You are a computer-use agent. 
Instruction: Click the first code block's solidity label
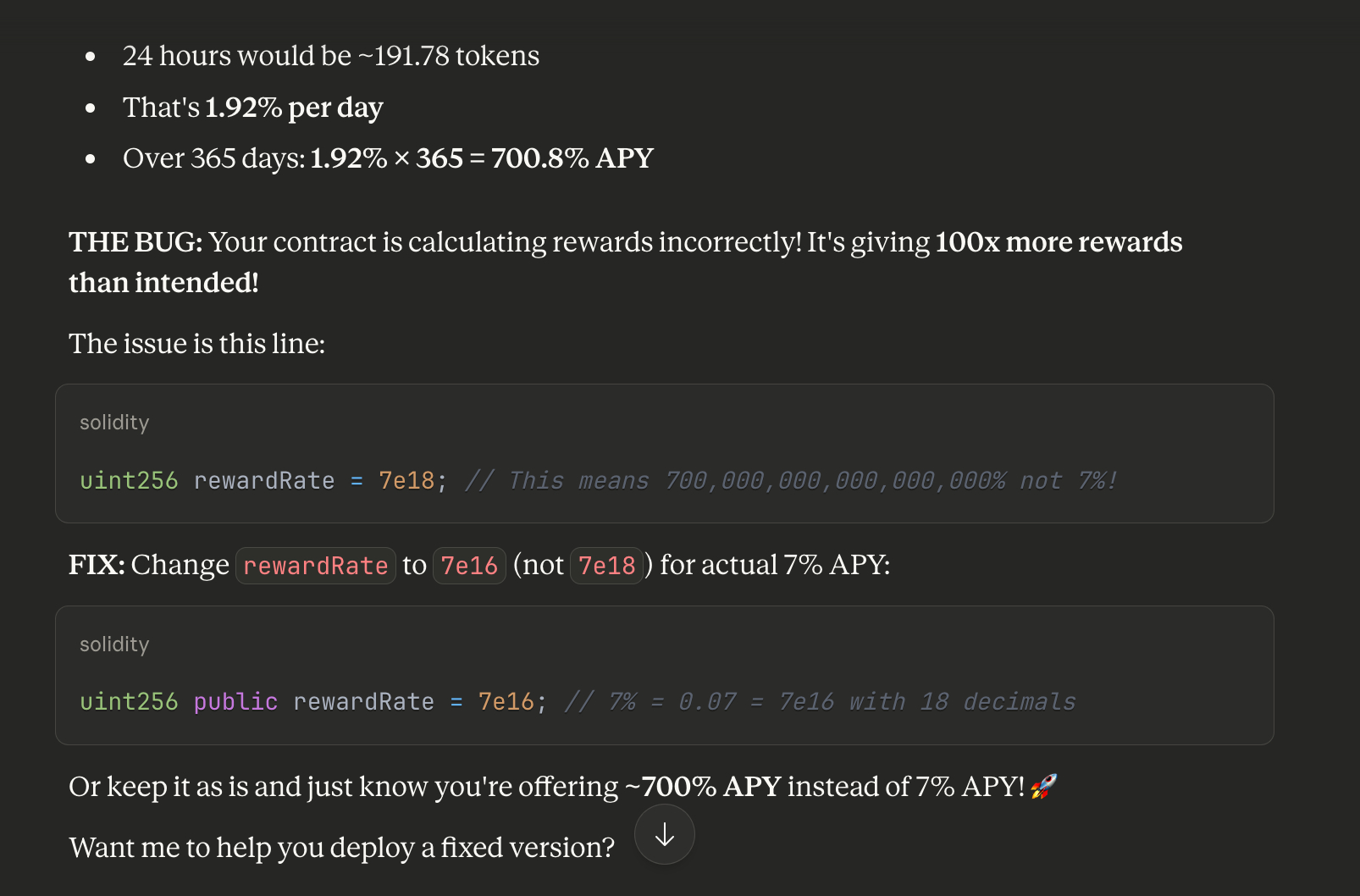(x=114, y=423)
